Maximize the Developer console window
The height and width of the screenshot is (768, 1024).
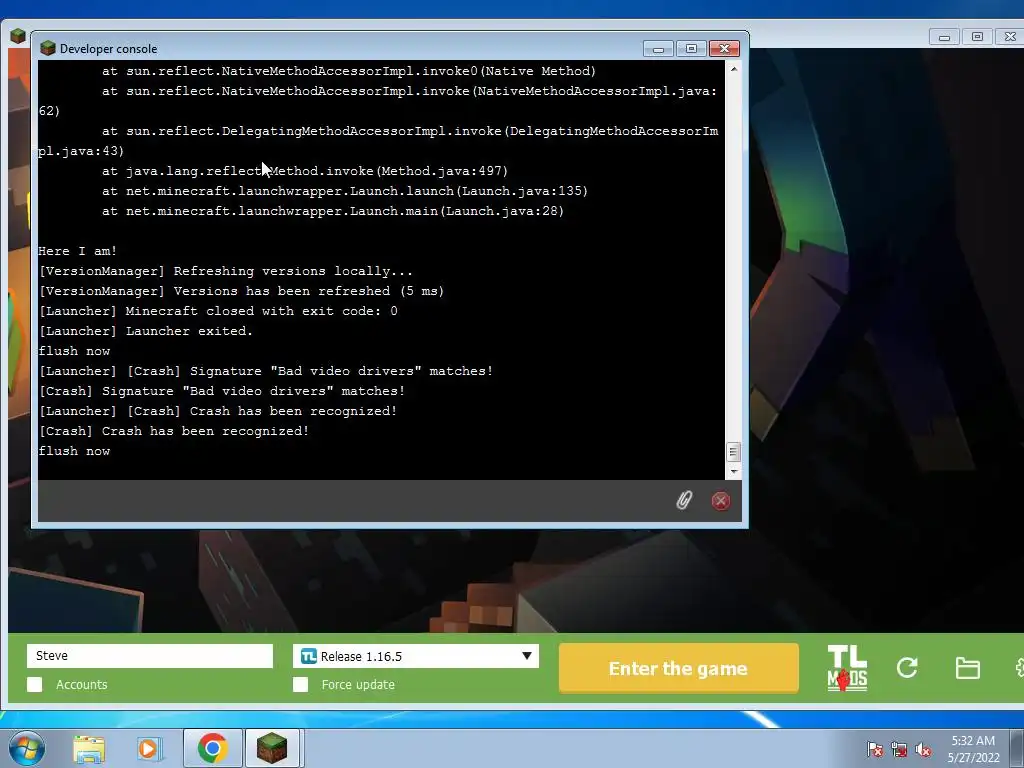tap(691, 49)
